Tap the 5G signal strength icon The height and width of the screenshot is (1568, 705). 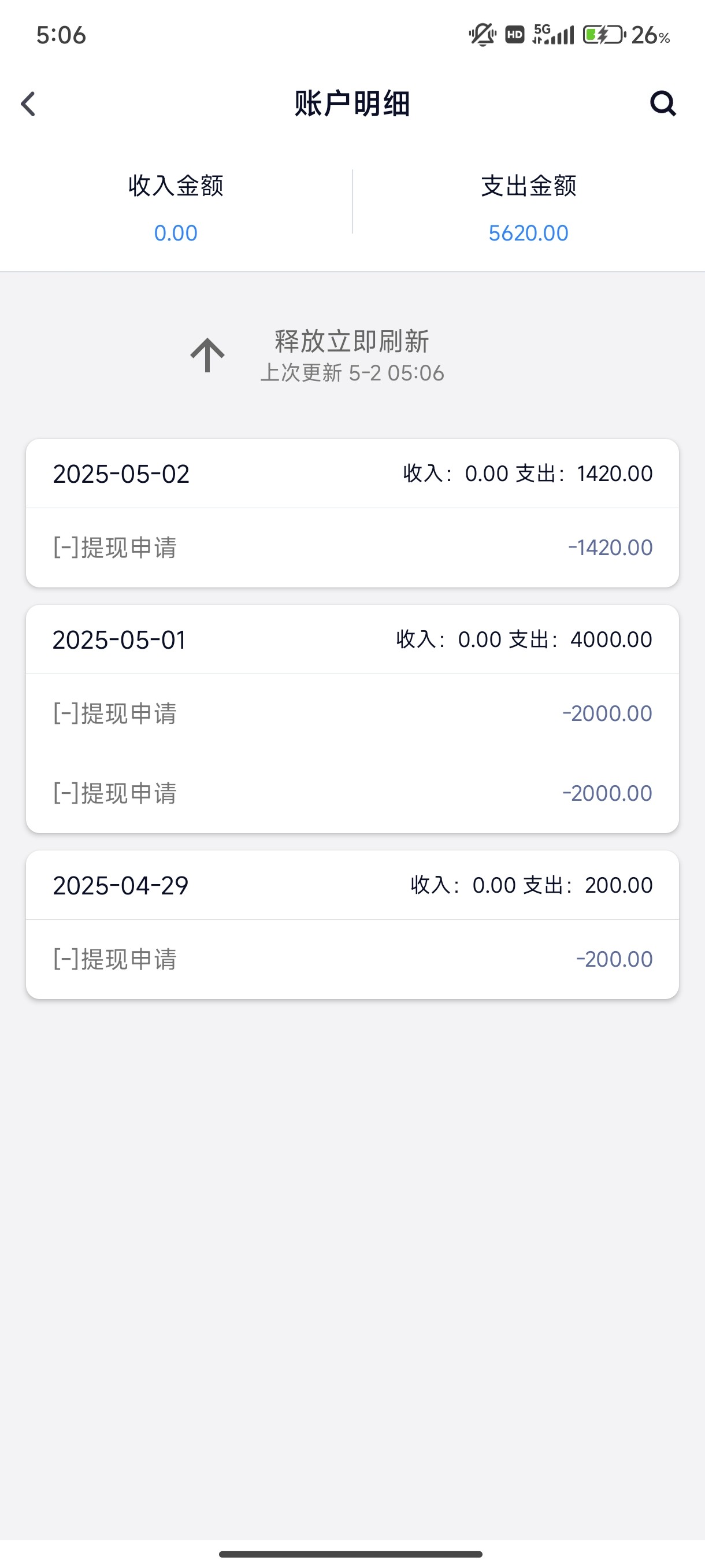coord(553,35)
